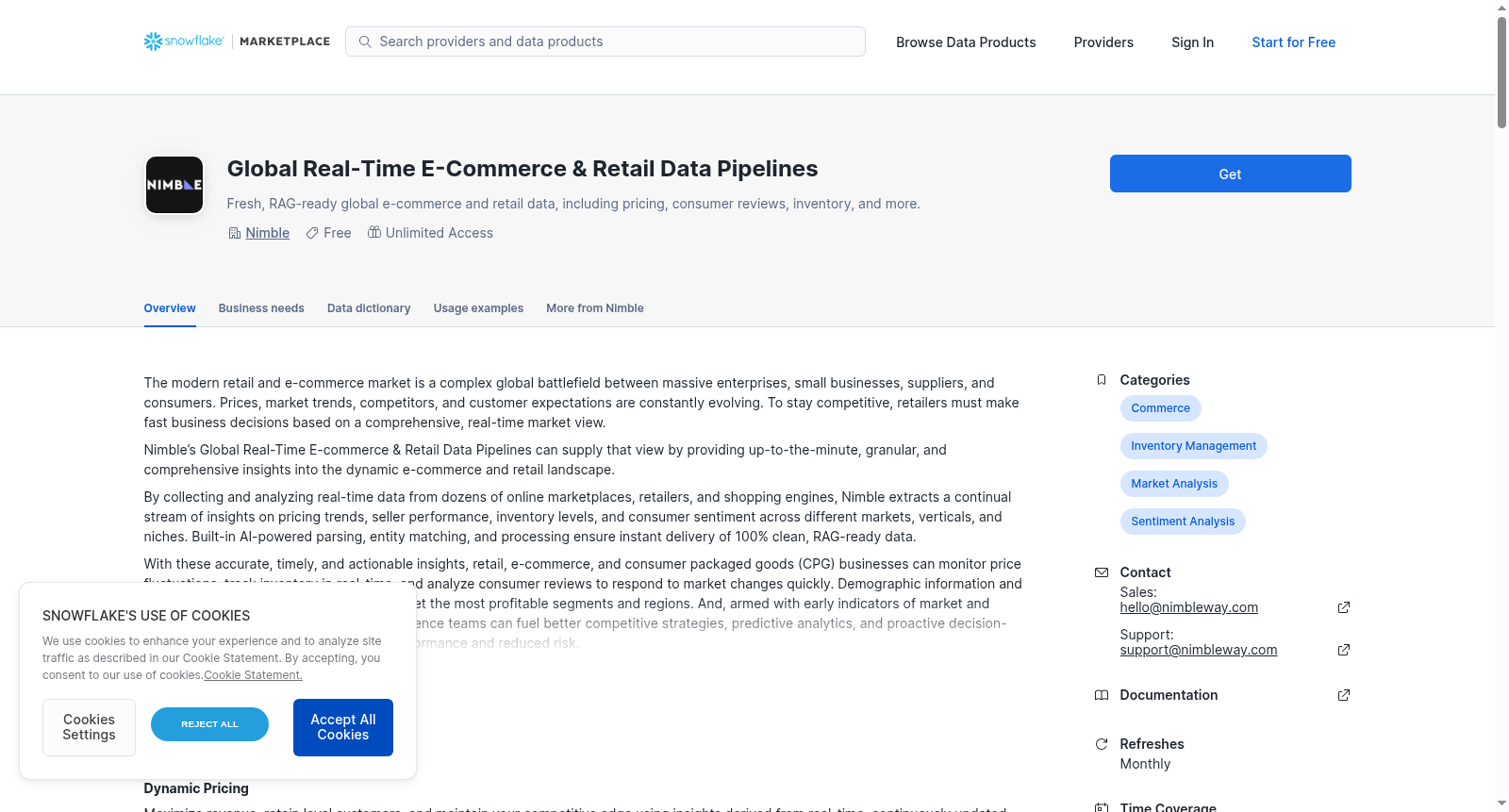Viewport: 1509px width, 812px height.
Task: Click the Free price label
Action: click(338, 233)
